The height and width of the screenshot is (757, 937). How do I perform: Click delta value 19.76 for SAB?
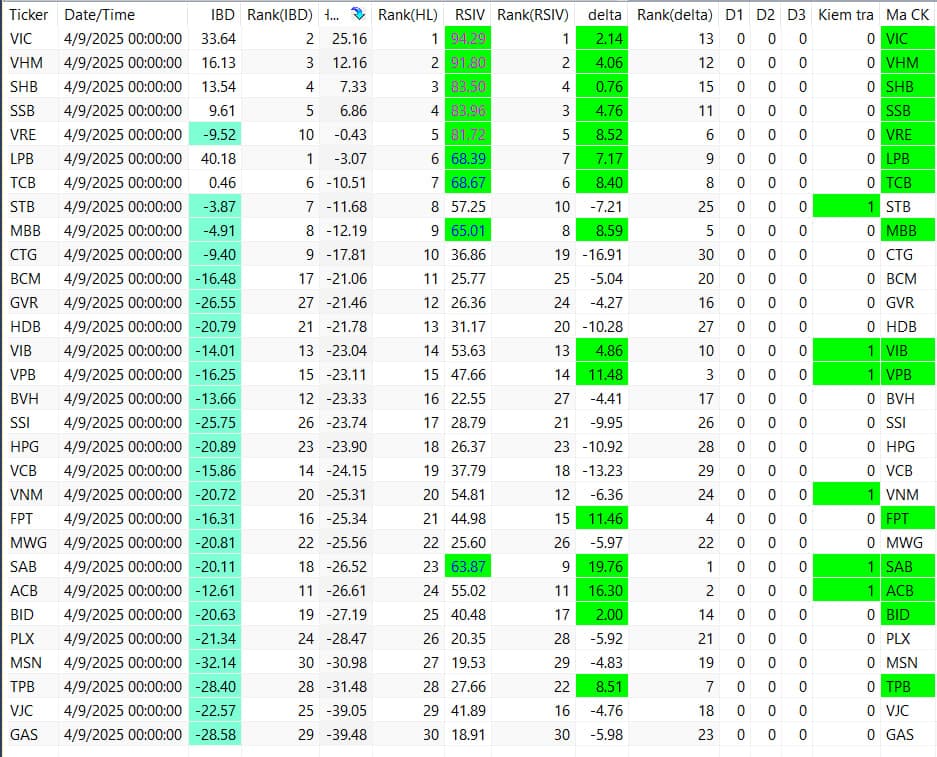click(602, 566)
